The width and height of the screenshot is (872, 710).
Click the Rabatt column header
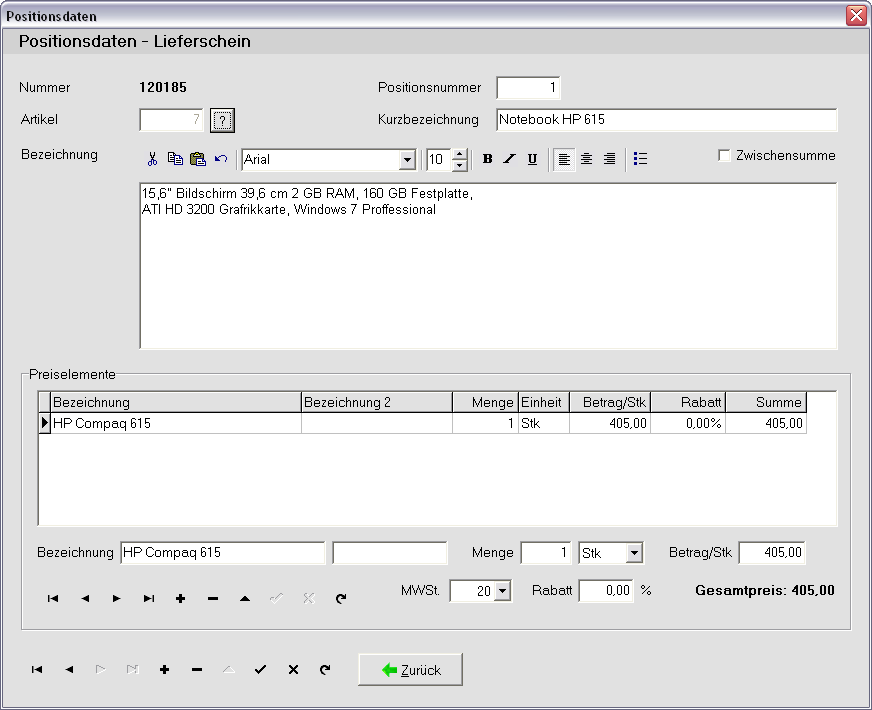click(688, 403)
